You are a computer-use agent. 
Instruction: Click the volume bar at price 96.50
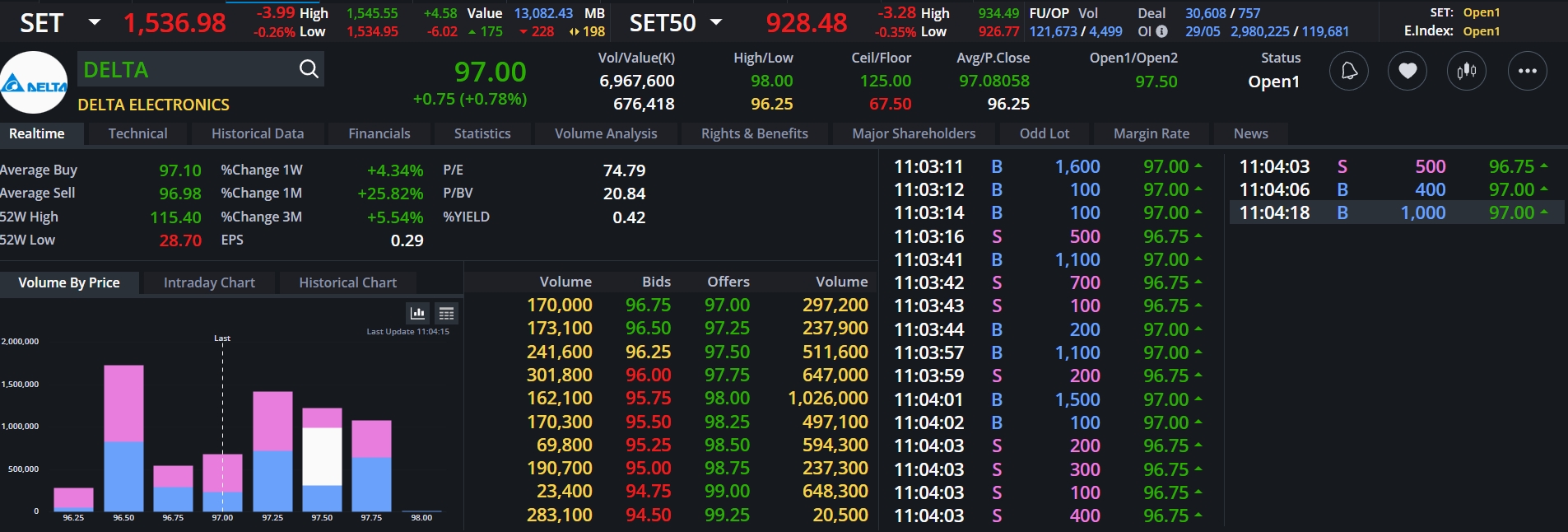[123, 438]
